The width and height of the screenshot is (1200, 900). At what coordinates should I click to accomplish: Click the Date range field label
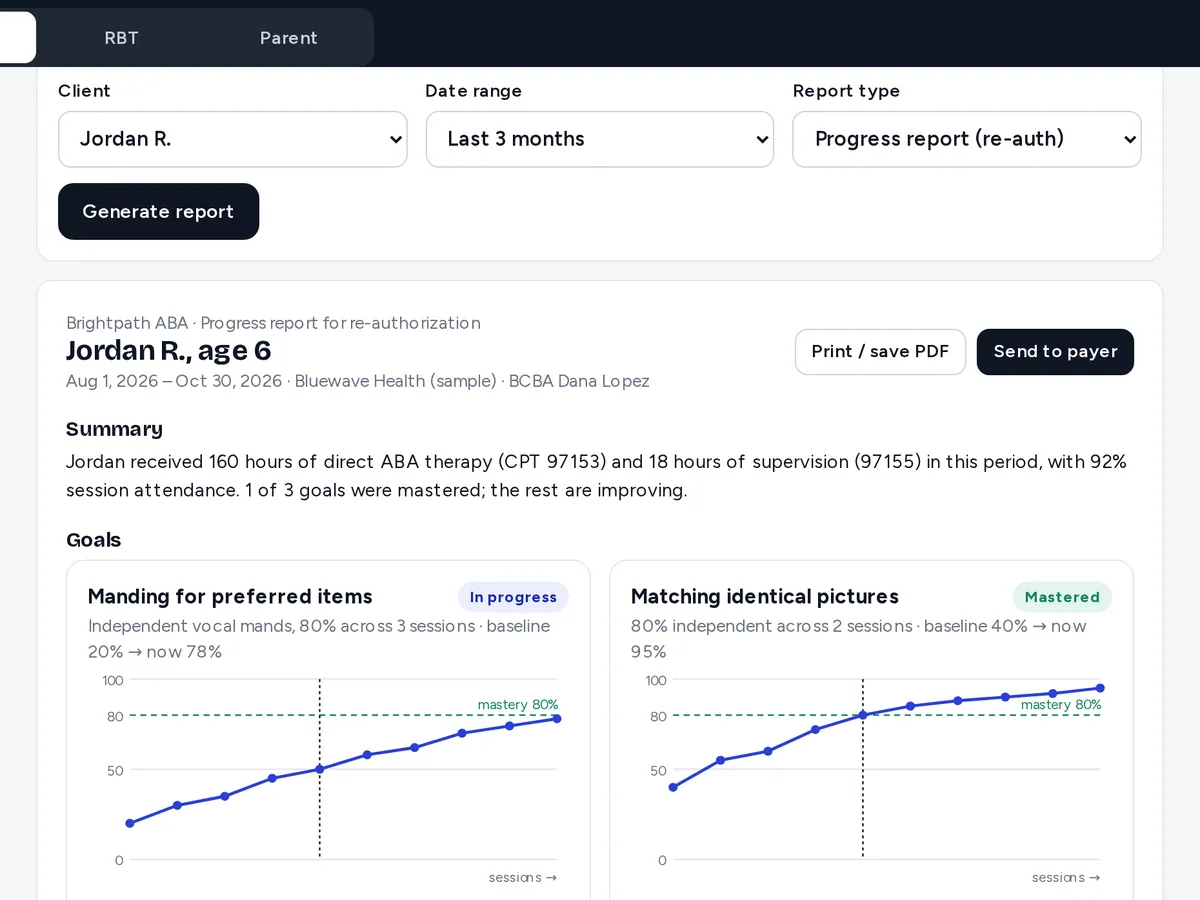click(x=473, y=91)
